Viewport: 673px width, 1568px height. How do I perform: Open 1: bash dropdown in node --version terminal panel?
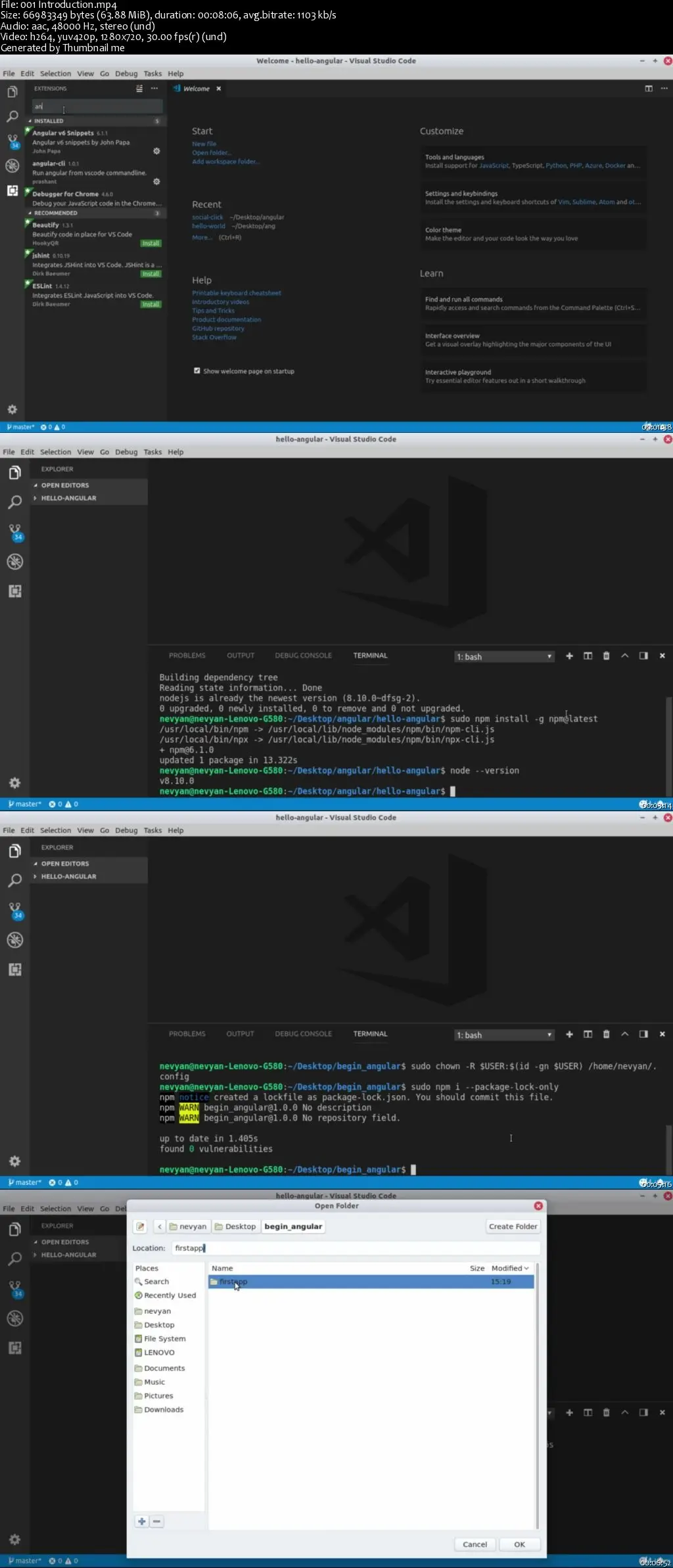pos(504,656)
